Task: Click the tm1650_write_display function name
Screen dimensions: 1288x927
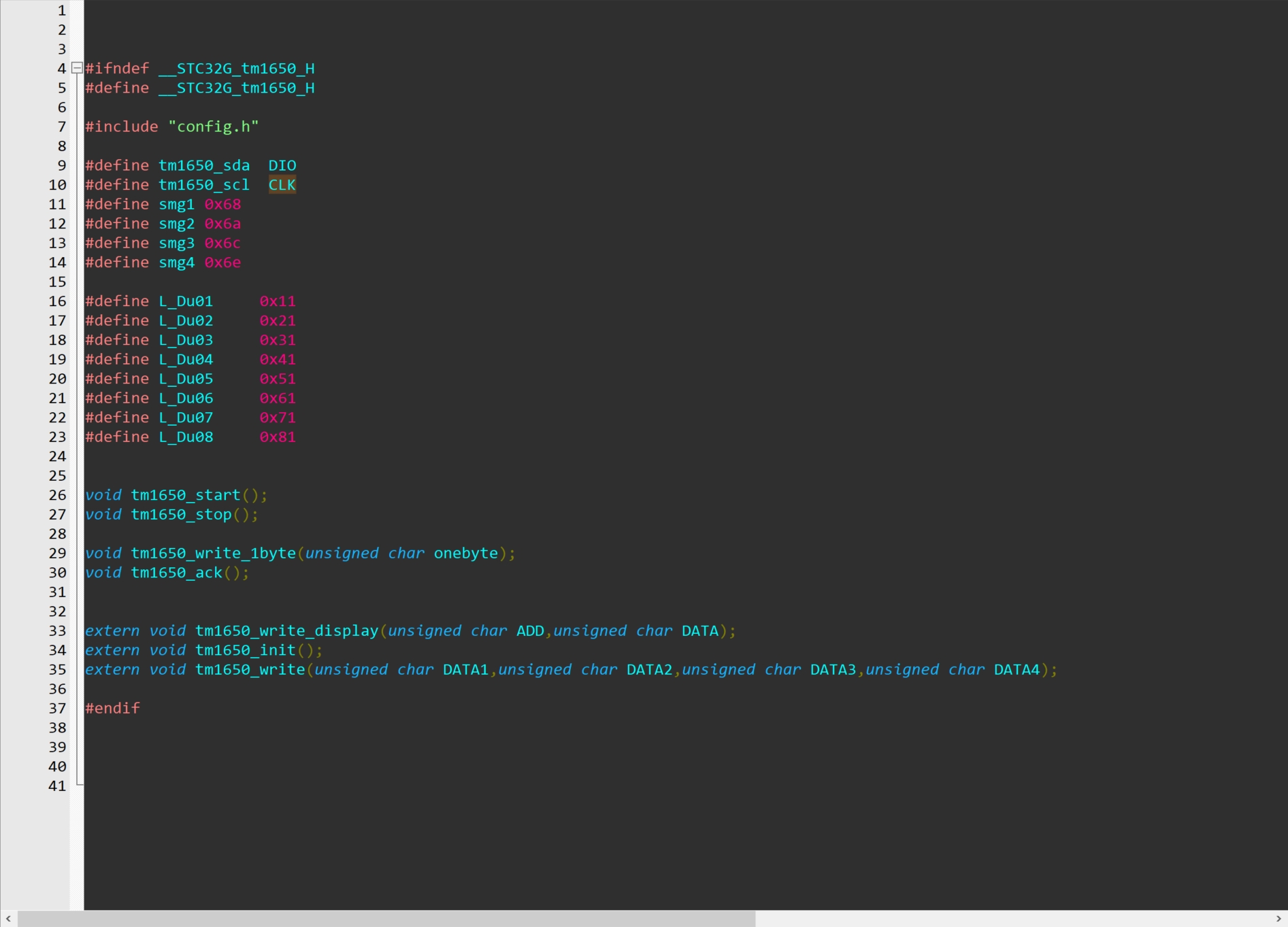Action: coord(286,630)
